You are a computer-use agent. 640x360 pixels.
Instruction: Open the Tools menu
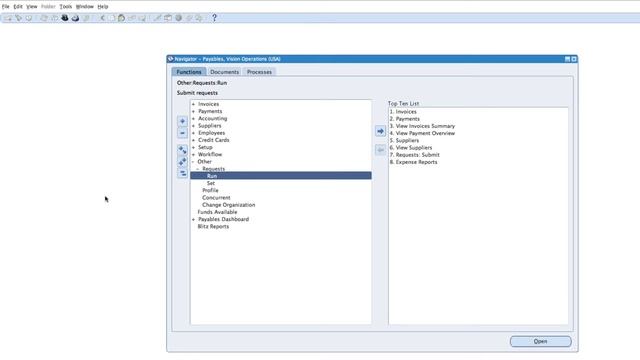(66, 7)
